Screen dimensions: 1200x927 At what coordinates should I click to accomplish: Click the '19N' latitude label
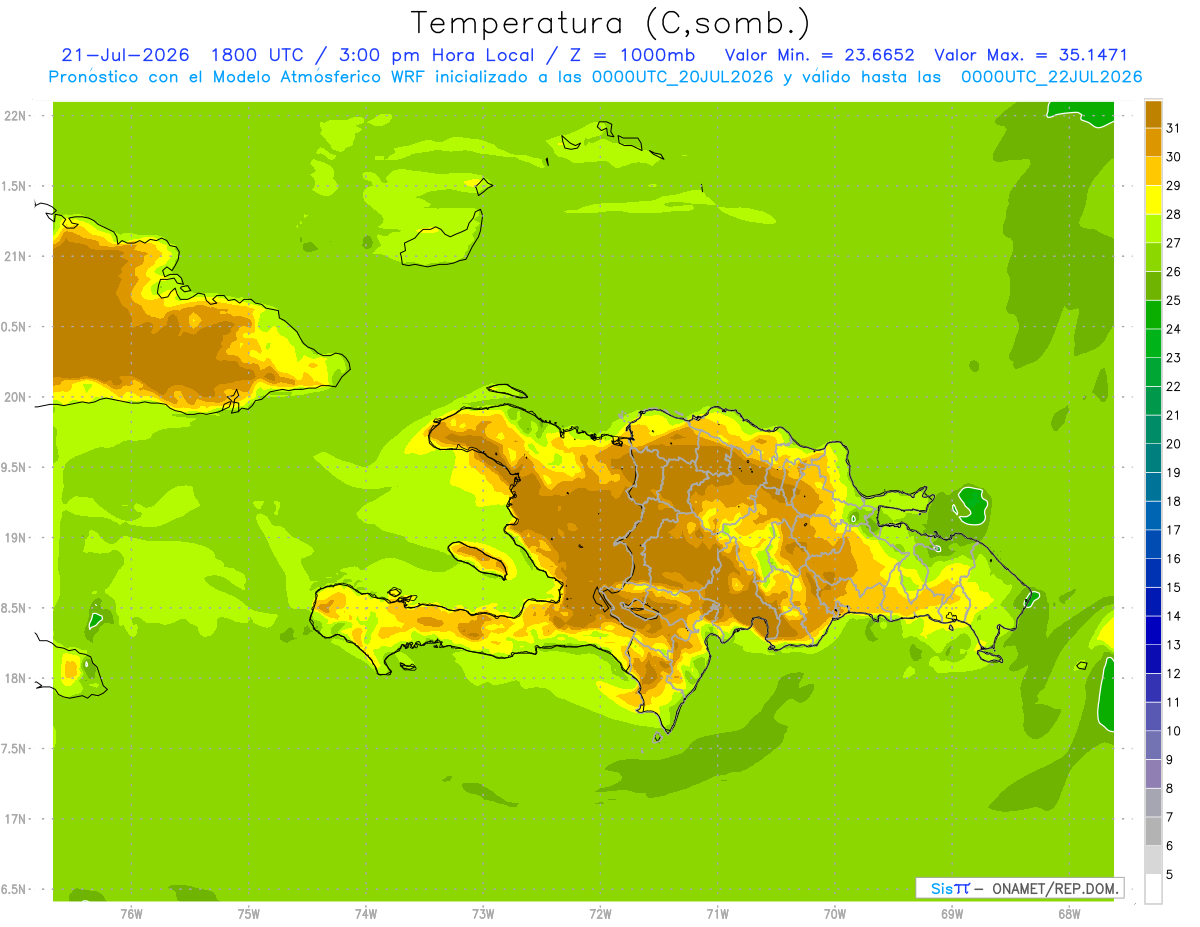16,538
